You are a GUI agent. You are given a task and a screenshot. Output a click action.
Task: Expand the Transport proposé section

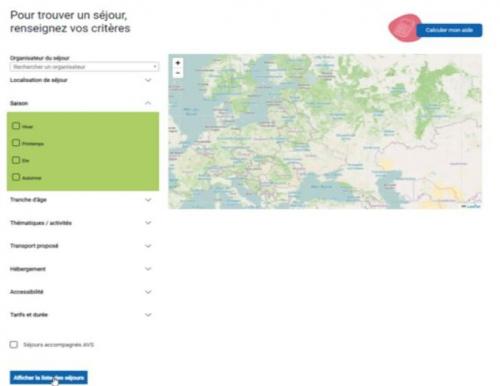(81, 246)
